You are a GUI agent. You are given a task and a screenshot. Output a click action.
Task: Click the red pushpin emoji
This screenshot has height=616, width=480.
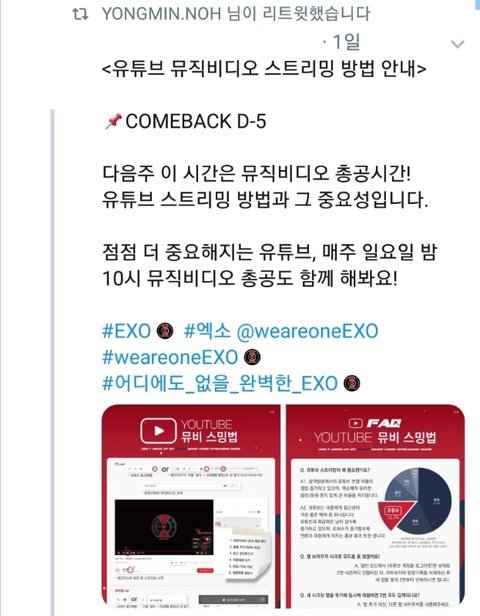(113, 121)
